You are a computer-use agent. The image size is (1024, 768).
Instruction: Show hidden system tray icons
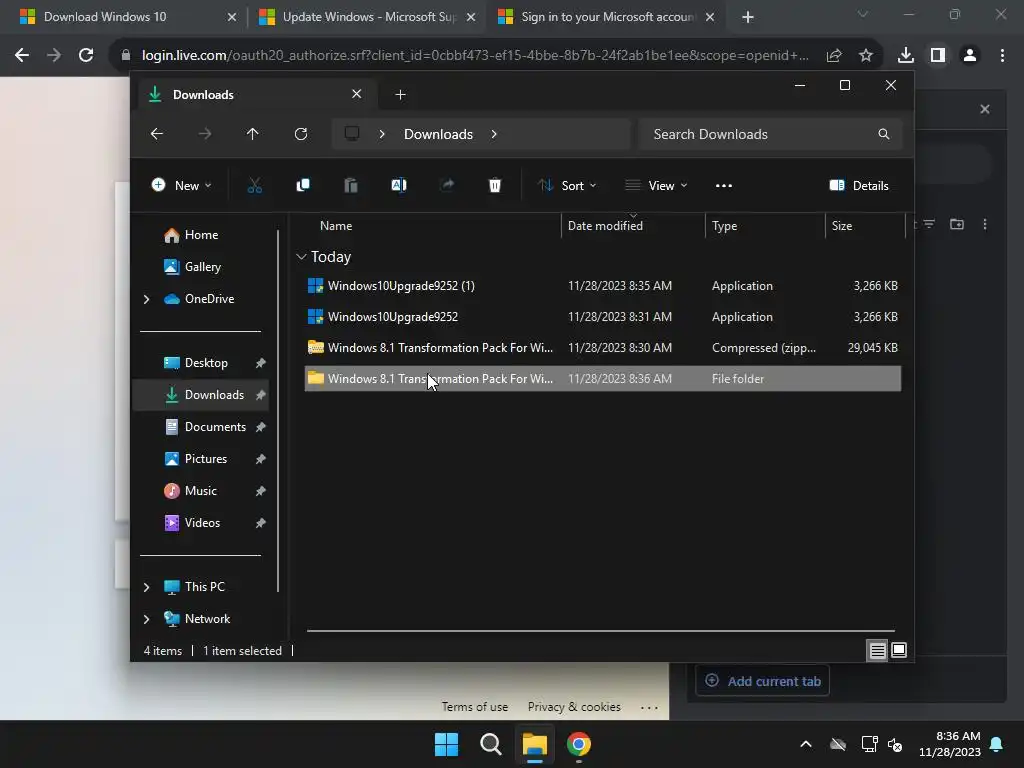tap(806, 744)
